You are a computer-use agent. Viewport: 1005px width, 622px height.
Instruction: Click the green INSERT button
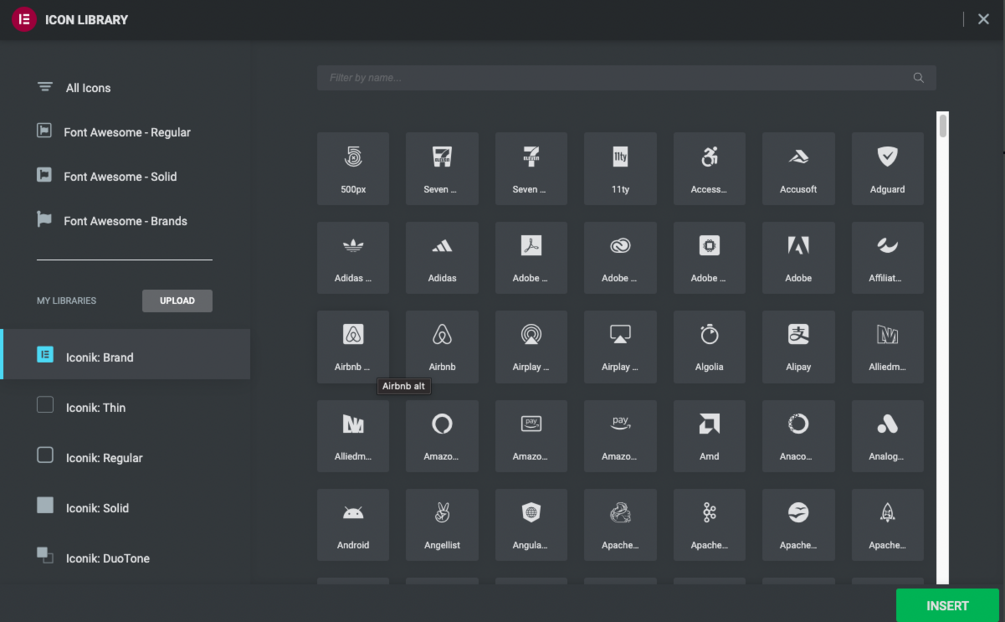pos(947,605)
